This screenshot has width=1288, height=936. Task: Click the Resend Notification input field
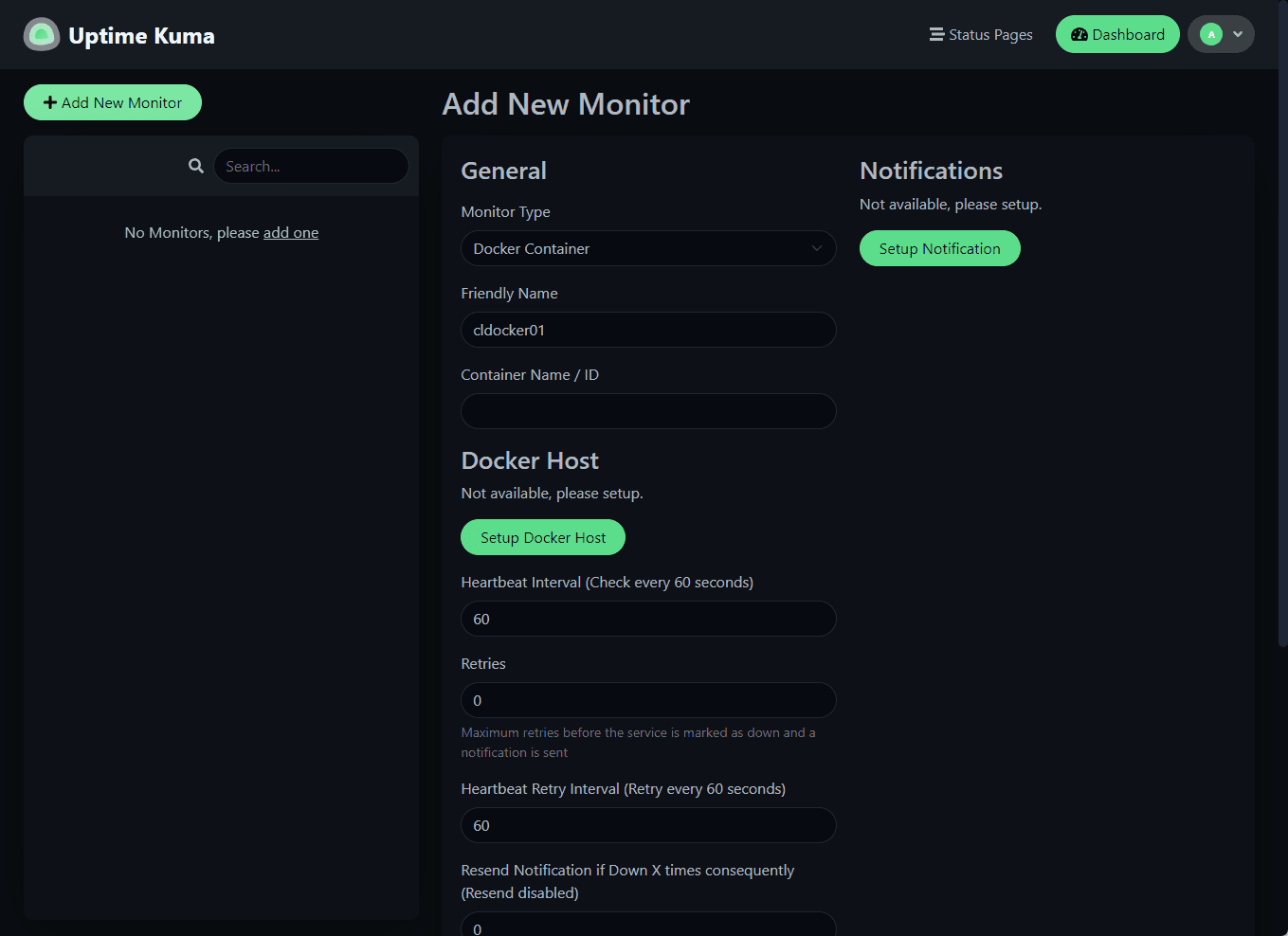[648, 925]
